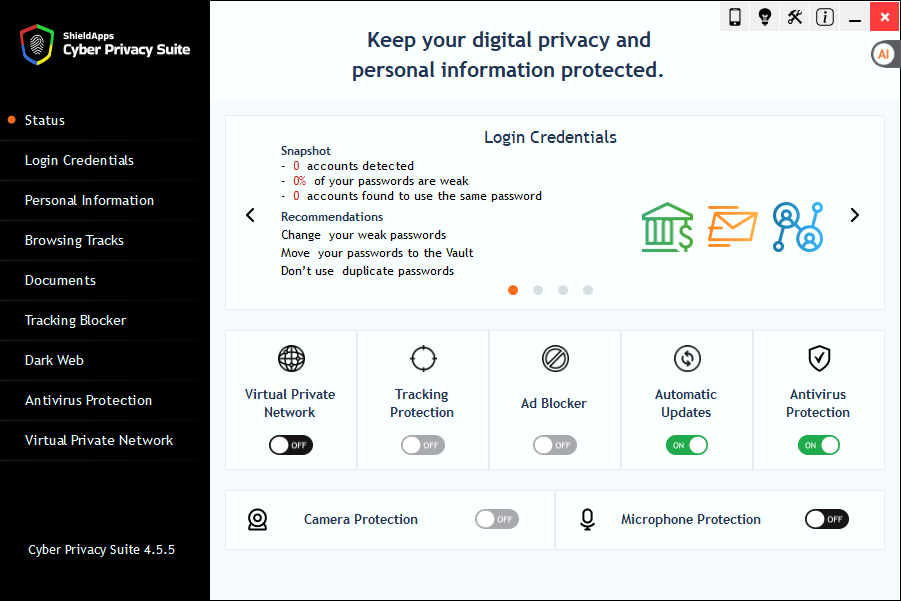Viewport: 901px width, 601px height.
Task: Click the Automatic Updates label
Action: point(686,403)
